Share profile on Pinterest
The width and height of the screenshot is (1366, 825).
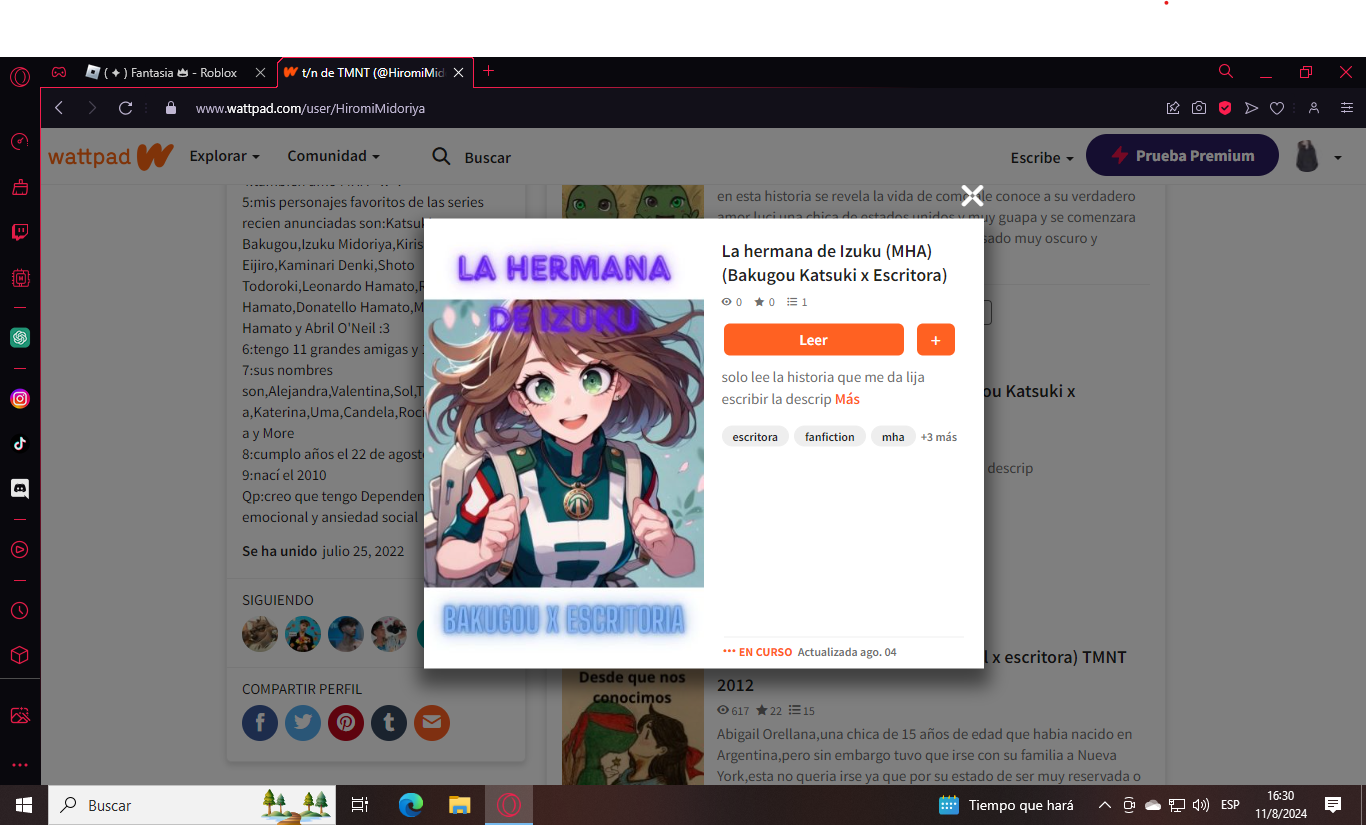pos(346,722)
